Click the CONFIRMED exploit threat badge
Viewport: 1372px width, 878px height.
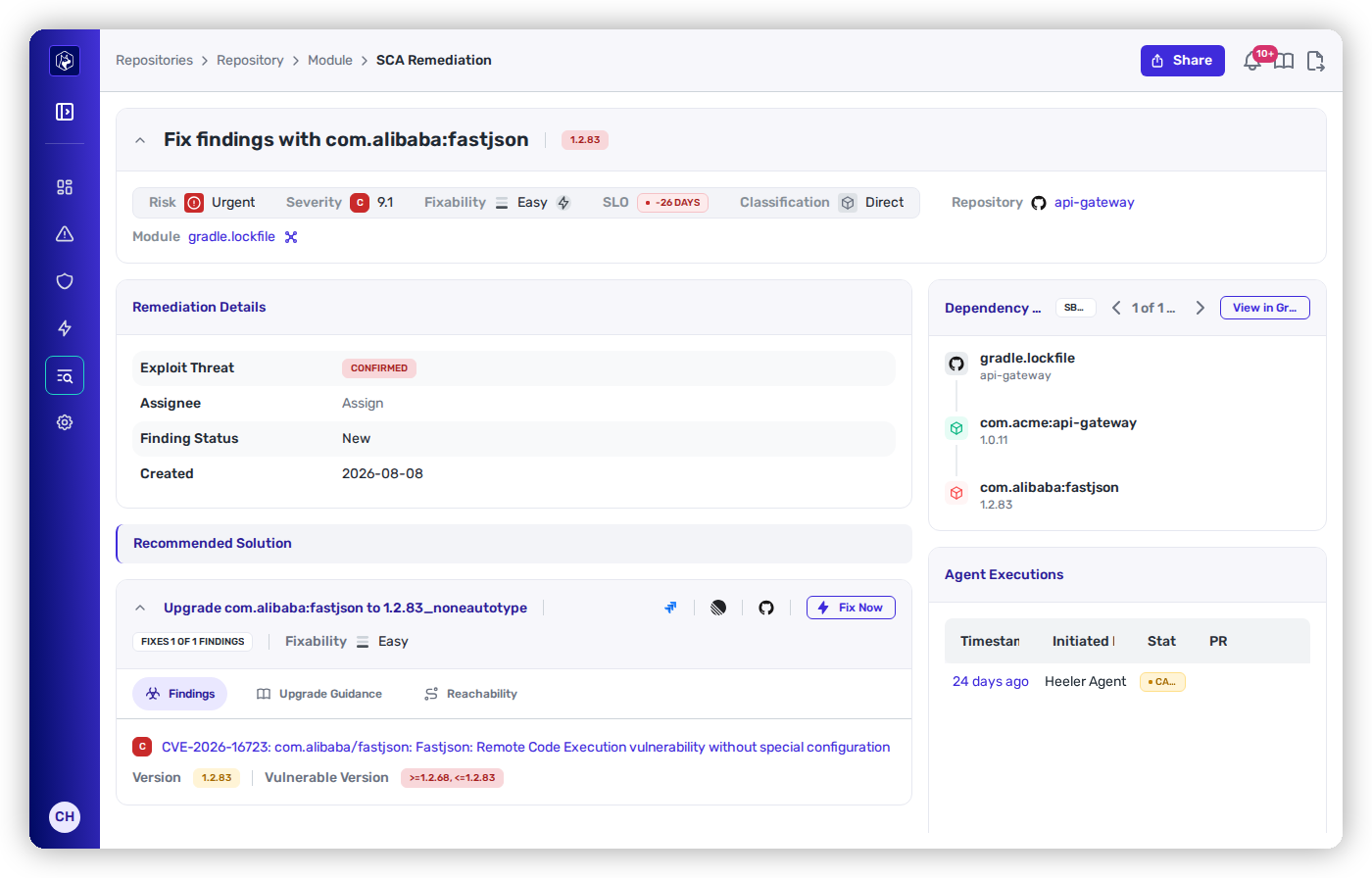click(379, 368)
